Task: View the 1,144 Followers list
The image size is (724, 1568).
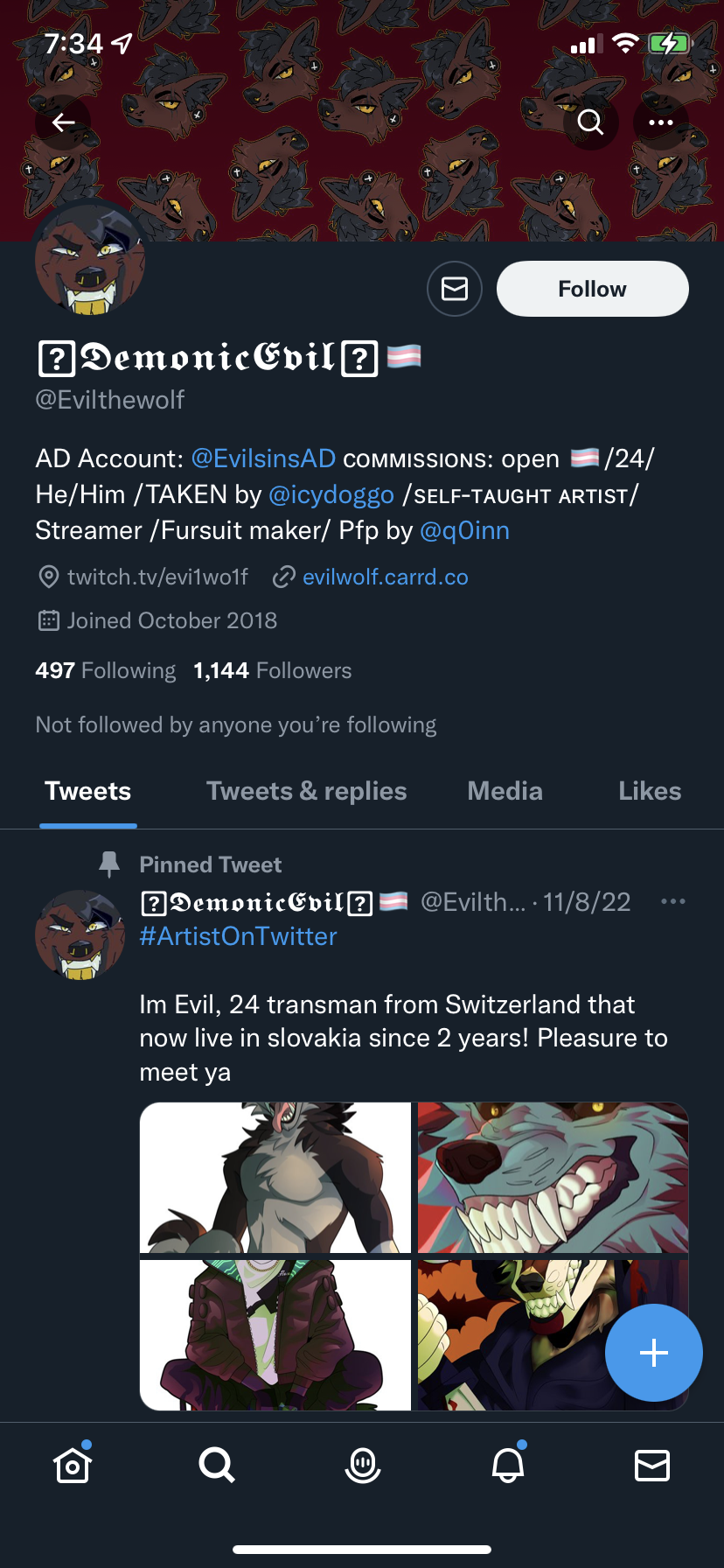Action: 273,671
